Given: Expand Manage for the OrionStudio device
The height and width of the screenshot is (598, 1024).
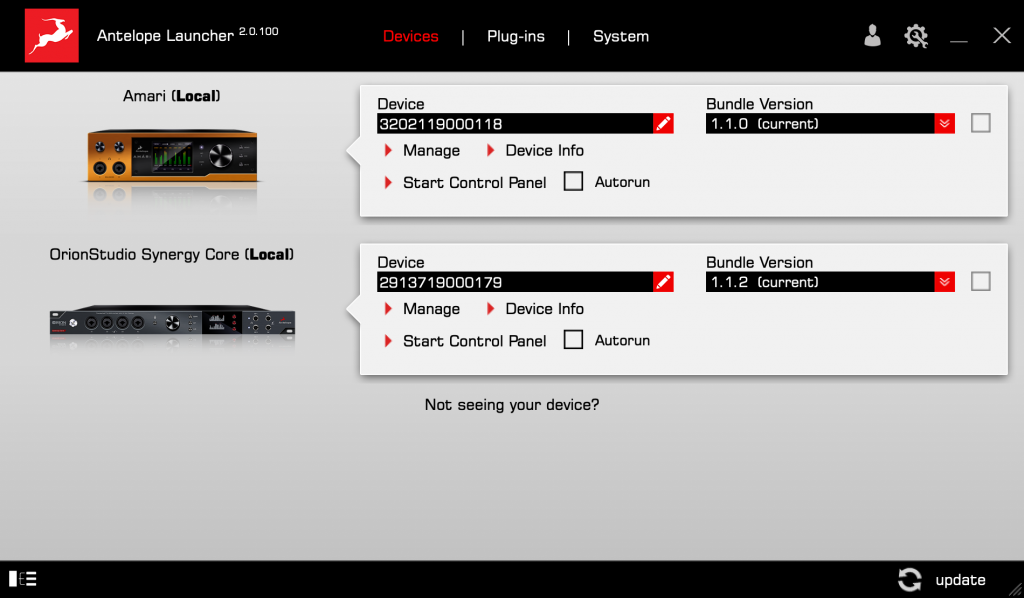Looking at the screenshot, I should click(423, 309).
